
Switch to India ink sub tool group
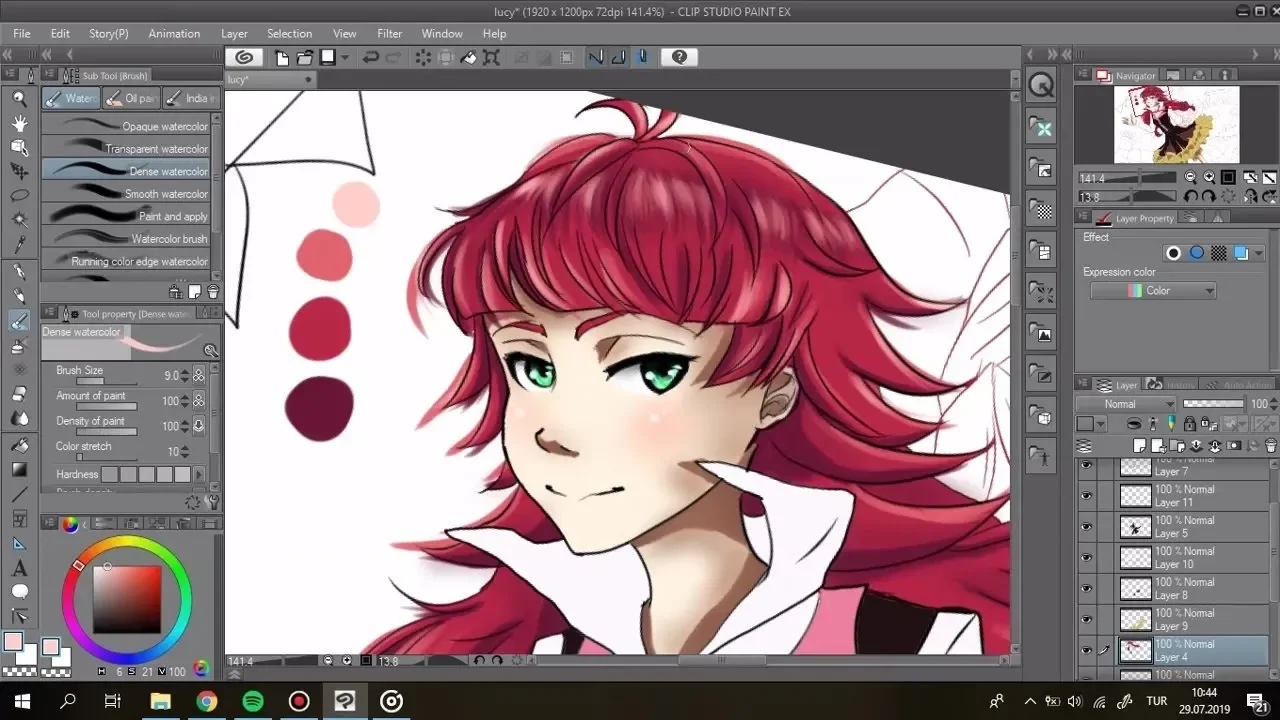pyautogui.click(x=189, y=98)
